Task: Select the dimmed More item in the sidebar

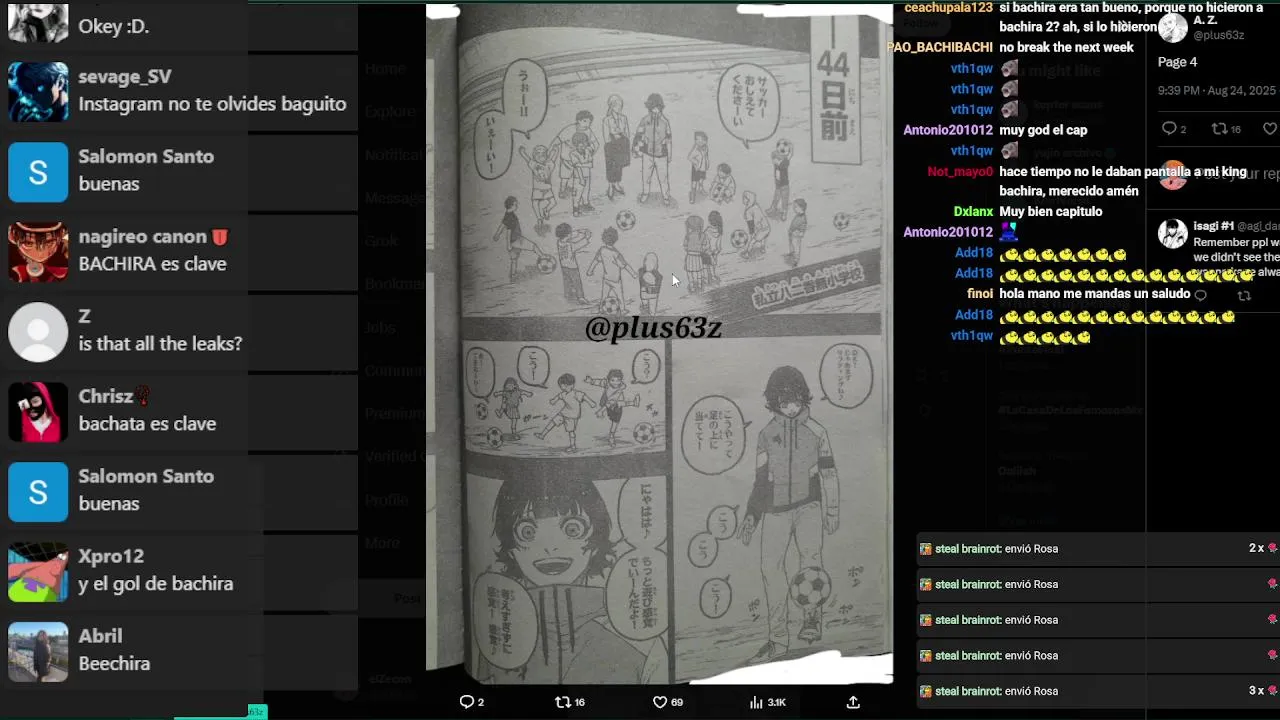Action: (x=383, y=543)
